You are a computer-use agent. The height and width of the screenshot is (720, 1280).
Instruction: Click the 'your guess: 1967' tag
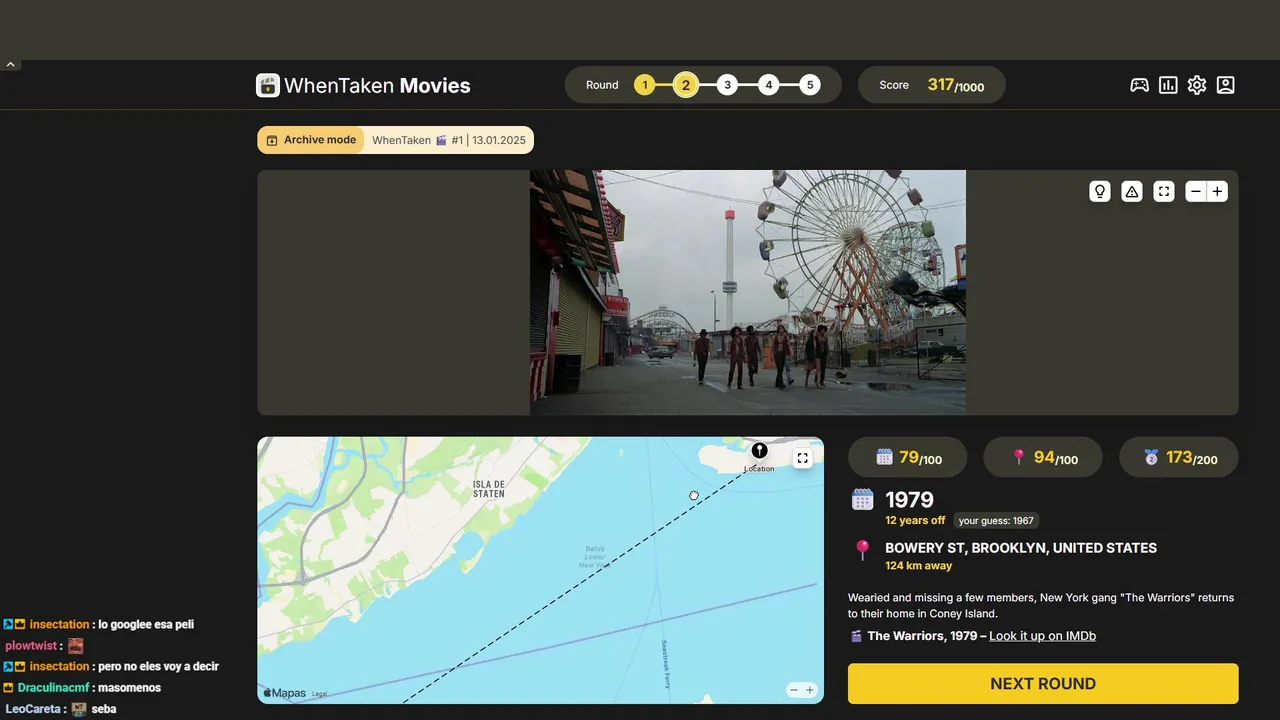995,520
